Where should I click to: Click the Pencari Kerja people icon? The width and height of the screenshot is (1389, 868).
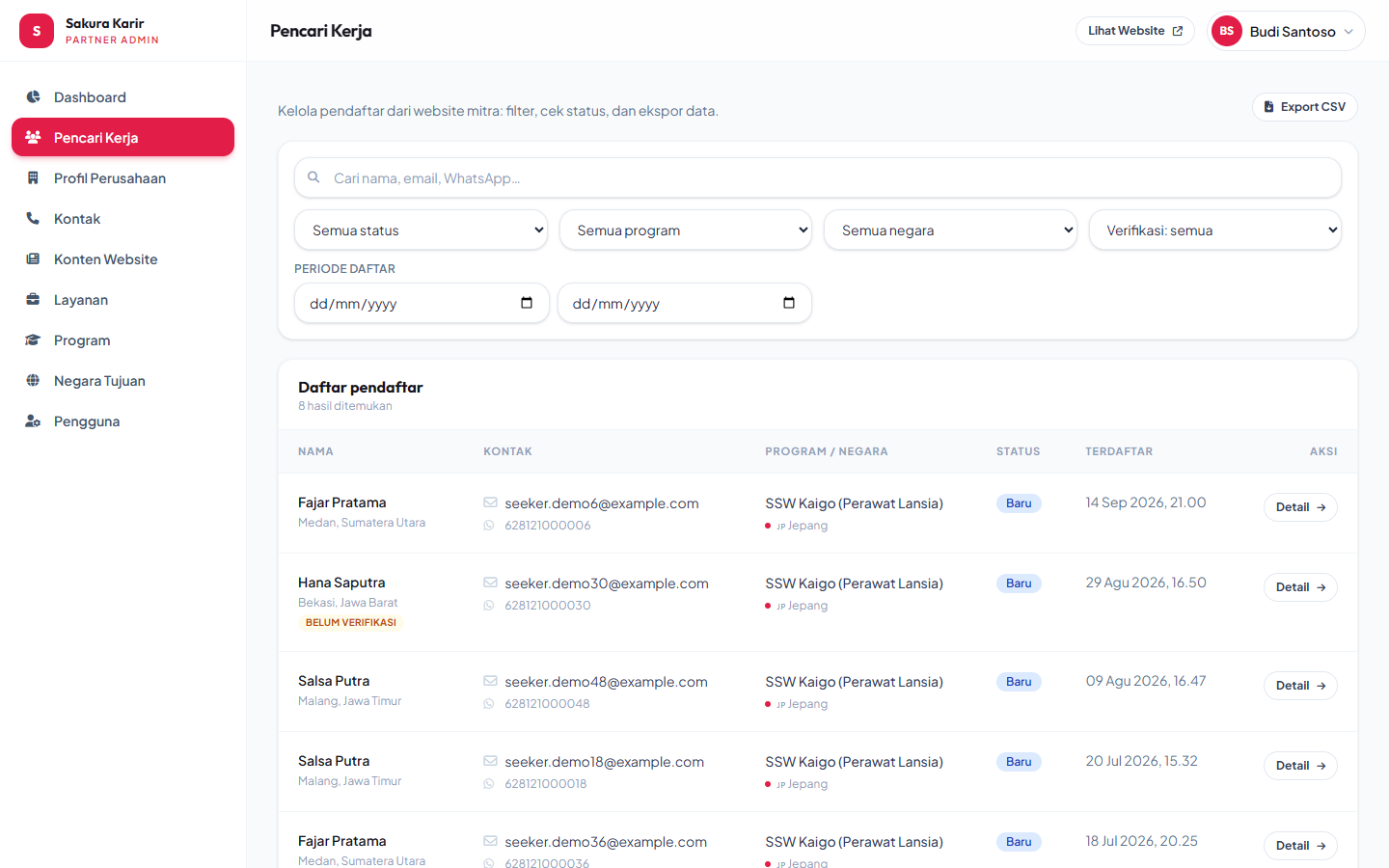tap(33, 138)
